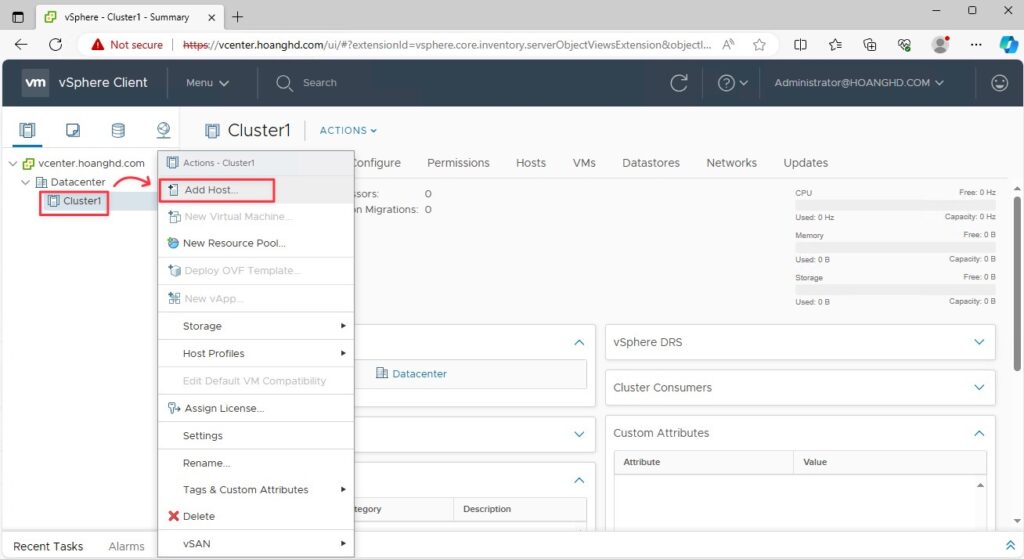Sort by the Attribute column header
The image size is (1024, 559).
pyautogui.click(x=703, y=462)
